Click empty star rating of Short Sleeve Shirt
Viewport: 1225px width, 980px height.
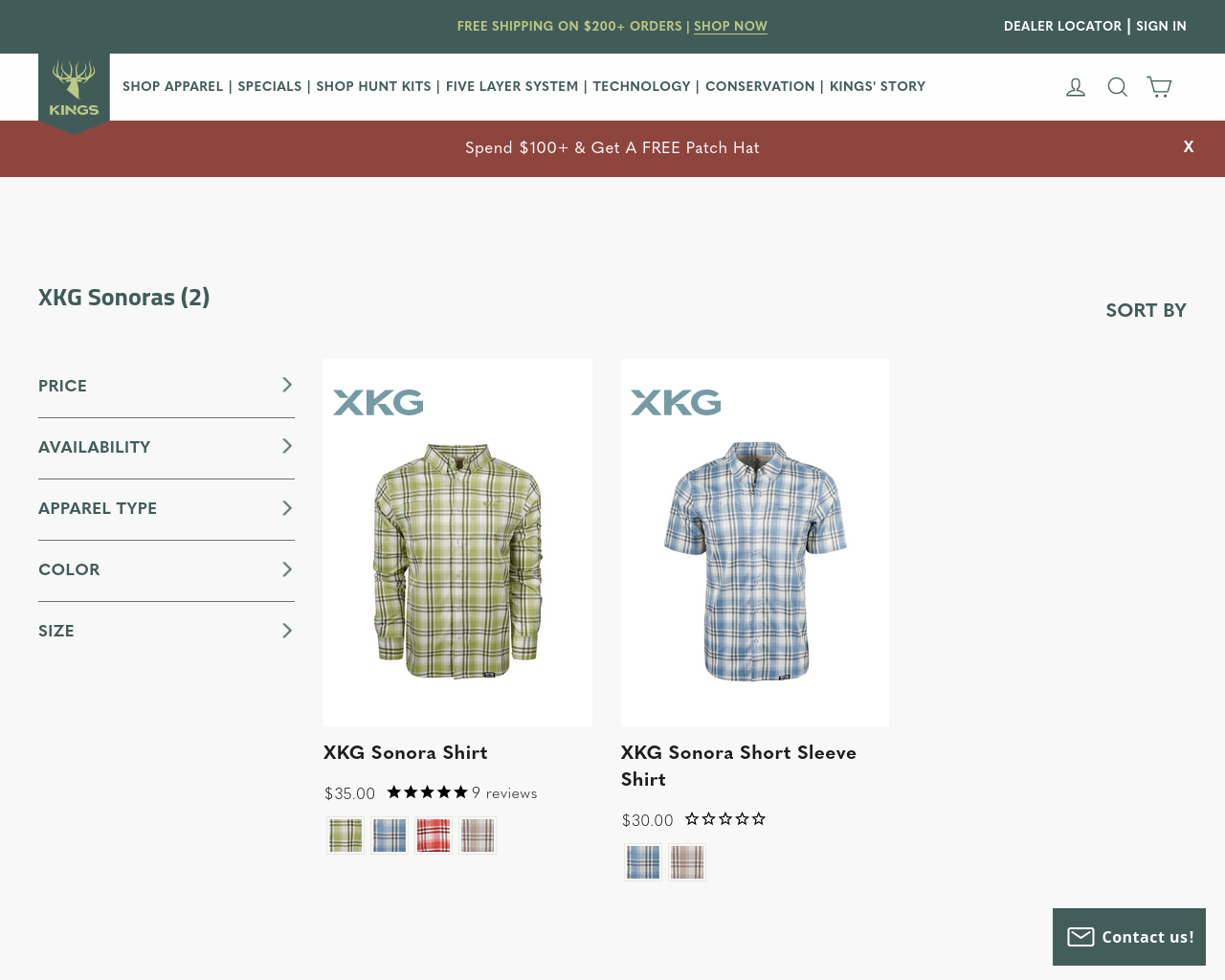coord(725,818)
